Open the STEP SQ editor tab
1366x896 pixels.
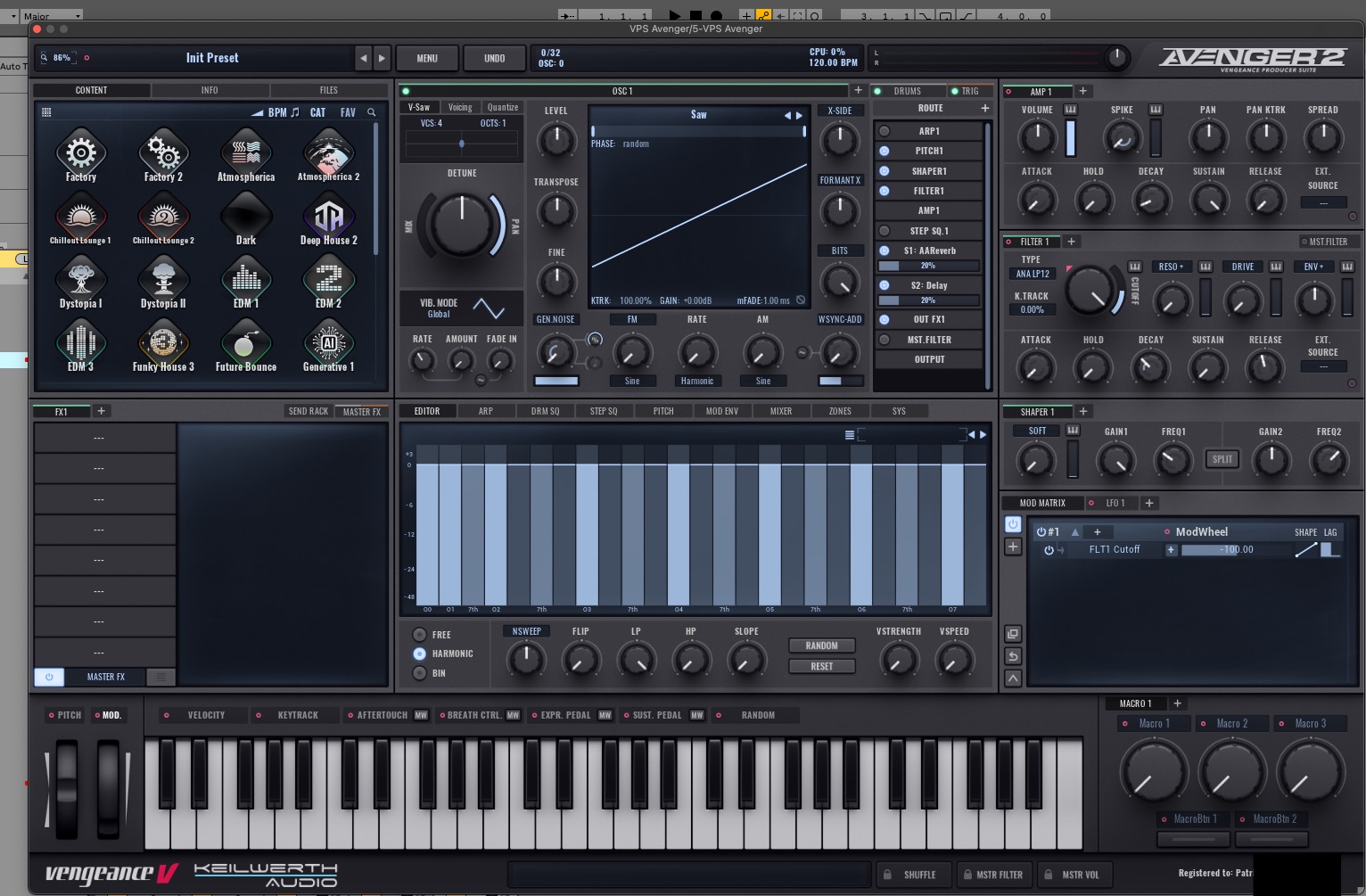click(x=604, y=411)
